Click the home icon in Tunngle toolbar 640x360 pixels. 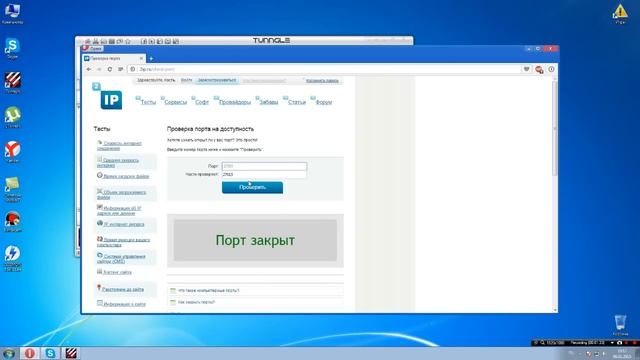[88, 41]
